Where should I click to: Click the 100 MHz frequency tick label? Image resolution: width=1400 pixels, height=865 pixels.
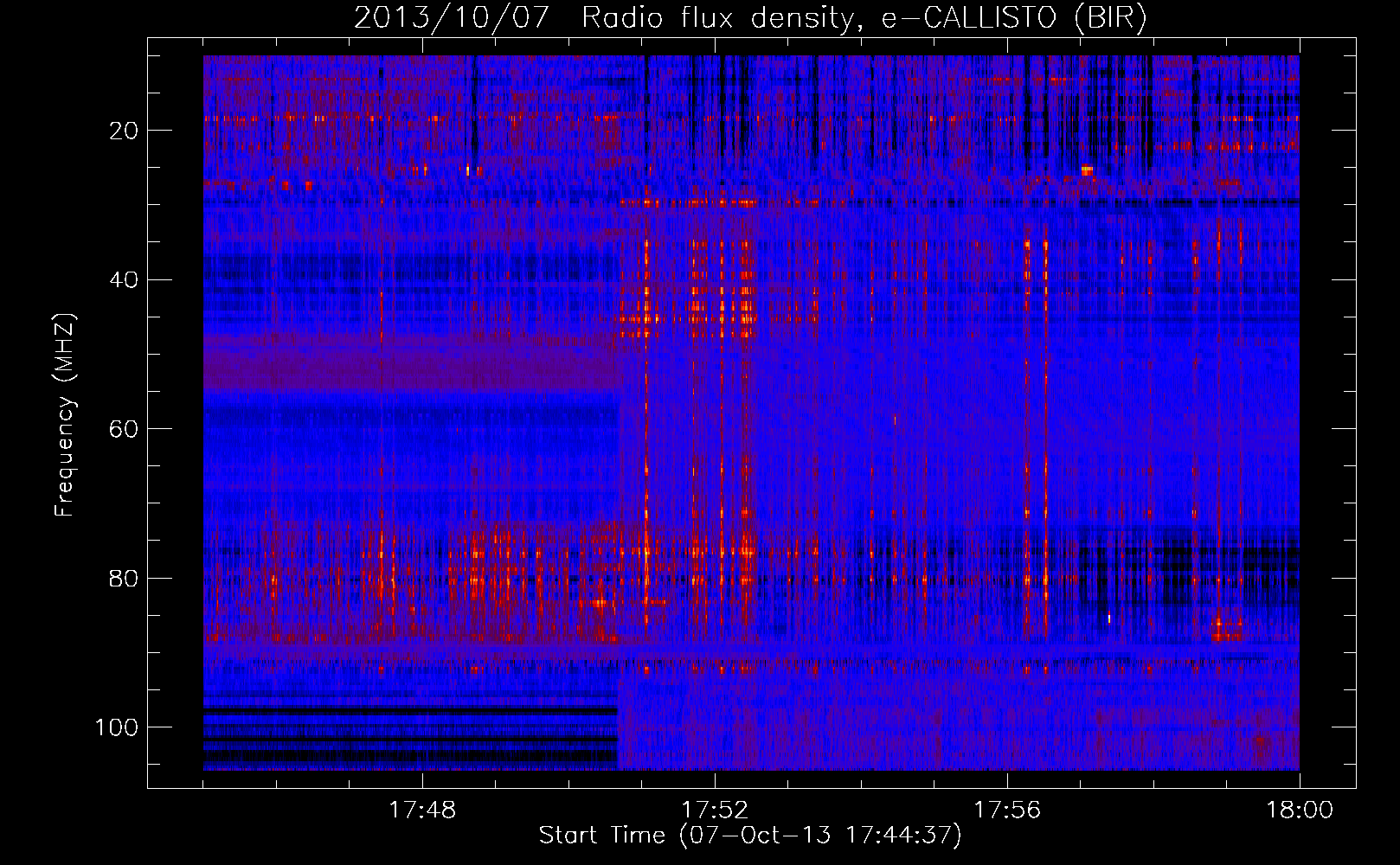[117, 727]
